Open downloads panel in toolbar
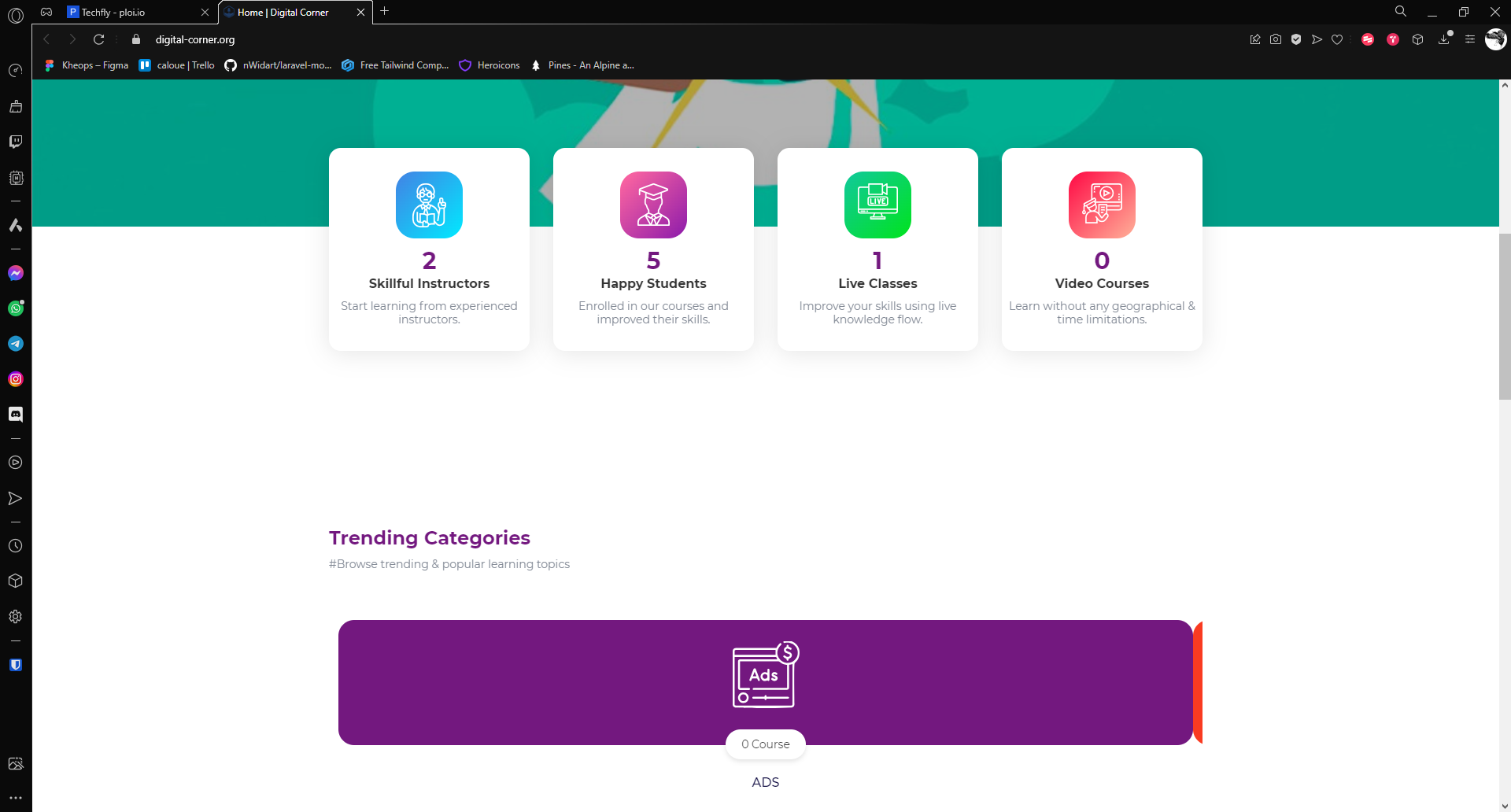Image resolution: width=1511 pixels, height=812 pixels. click(1444, 39)
